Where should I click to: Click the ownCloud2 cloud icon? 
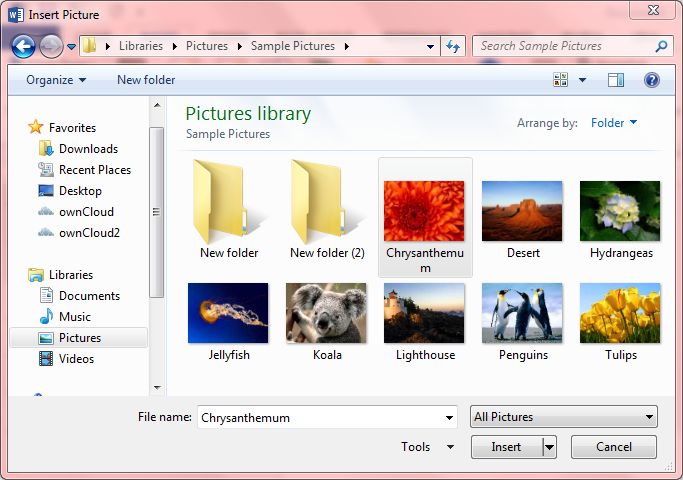(46, 233)
